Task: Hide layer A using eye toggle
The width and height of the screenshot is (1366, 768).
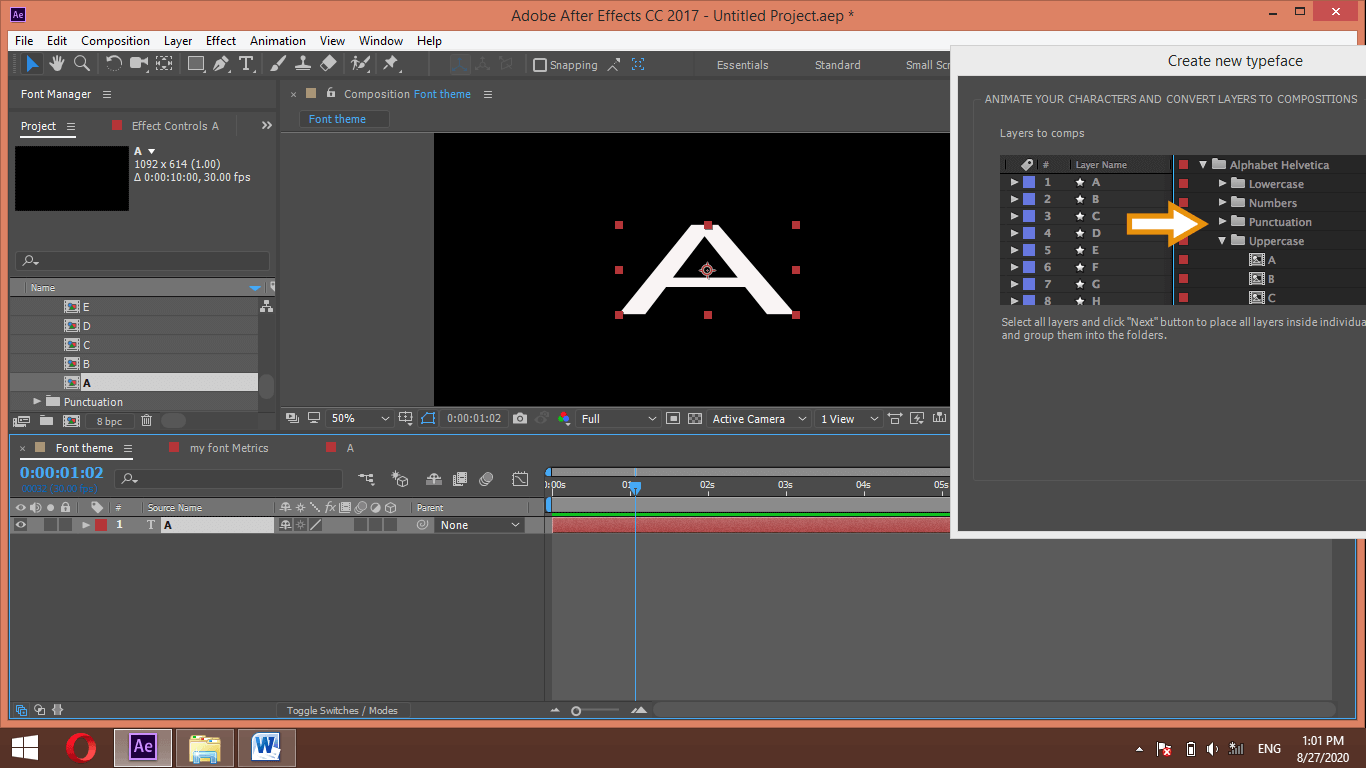Action: (20, 525)
